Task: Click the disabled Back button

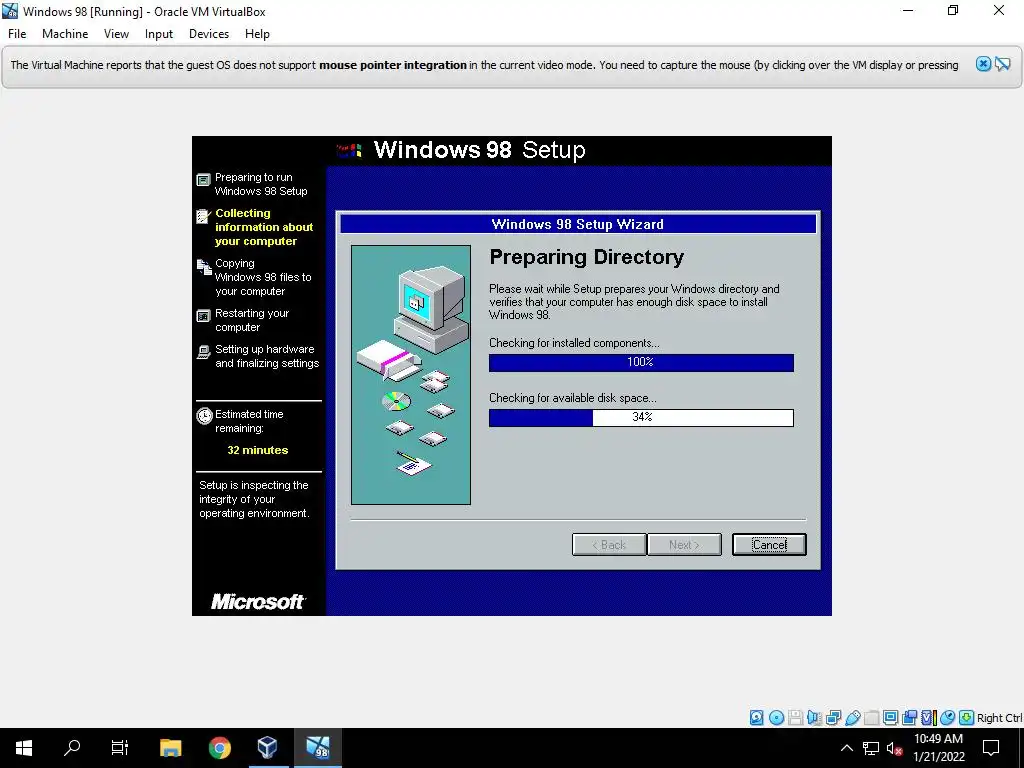Action: pos(609,545)
